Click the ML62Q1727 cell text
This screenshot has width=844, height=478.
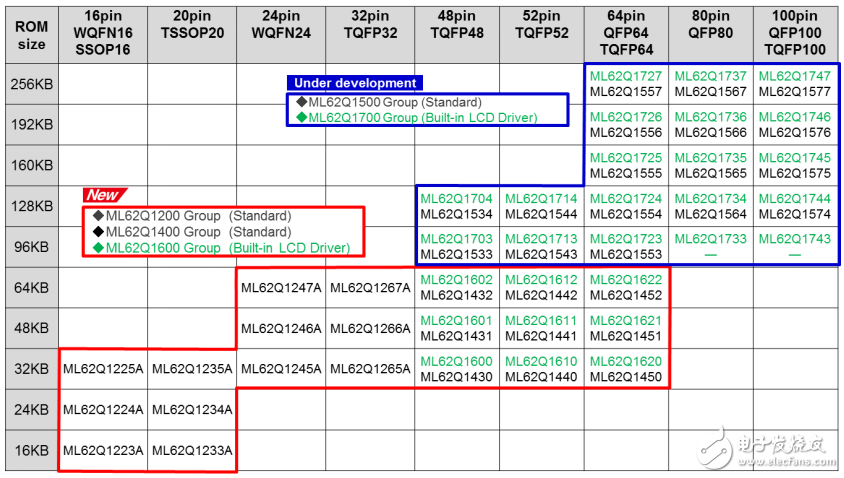click(625, 76)
